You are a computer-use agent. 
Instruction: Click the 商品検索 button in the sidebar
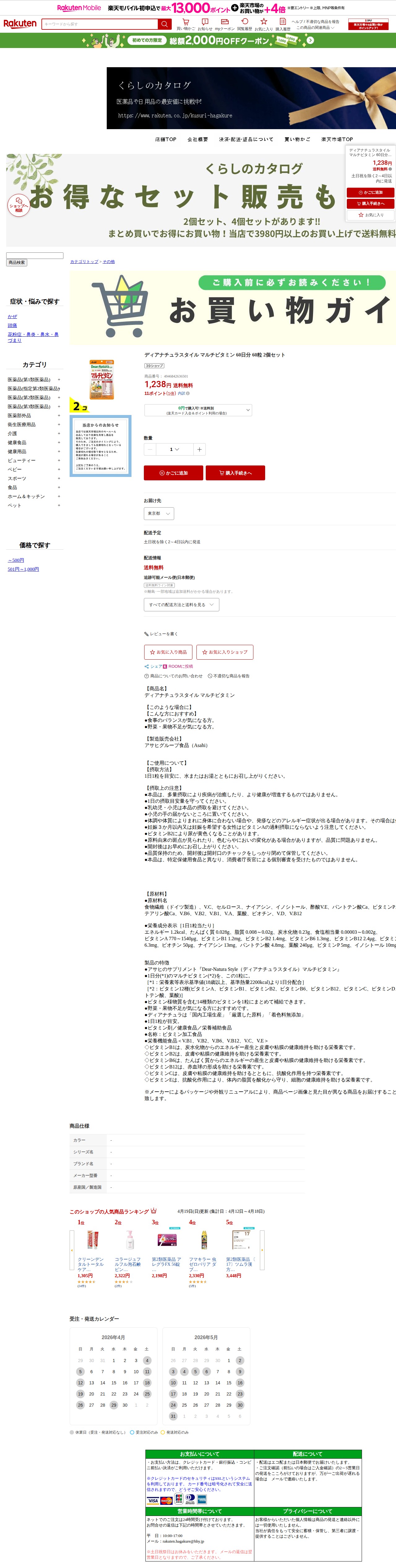(16, 262)
